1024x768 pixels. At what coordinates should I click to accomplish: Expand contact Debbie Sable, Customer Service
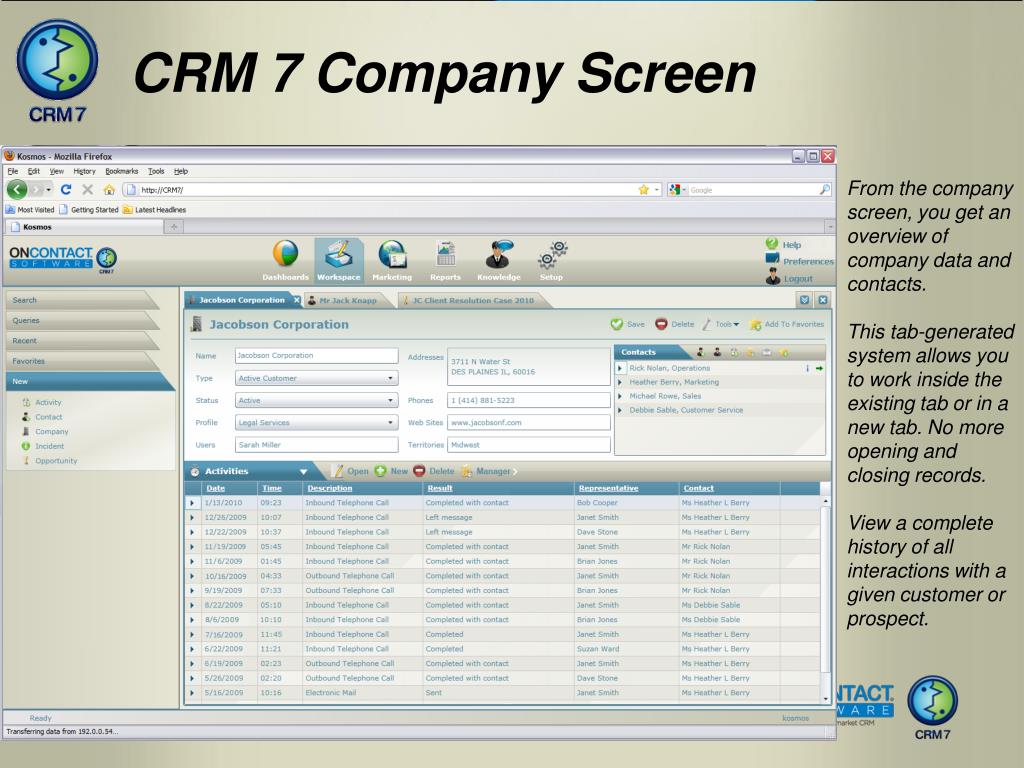point(620,410)
